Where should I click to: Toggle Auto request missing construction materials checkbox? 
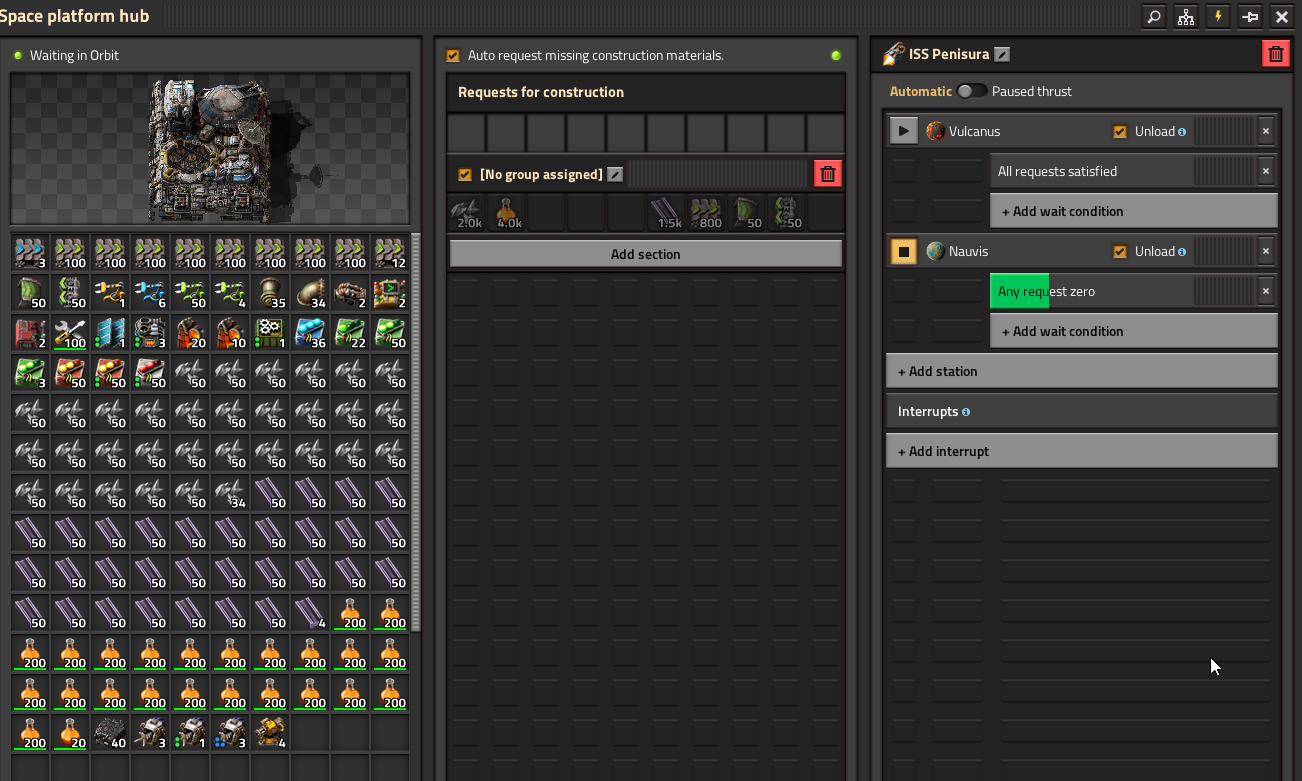click(x=453, y=56)
